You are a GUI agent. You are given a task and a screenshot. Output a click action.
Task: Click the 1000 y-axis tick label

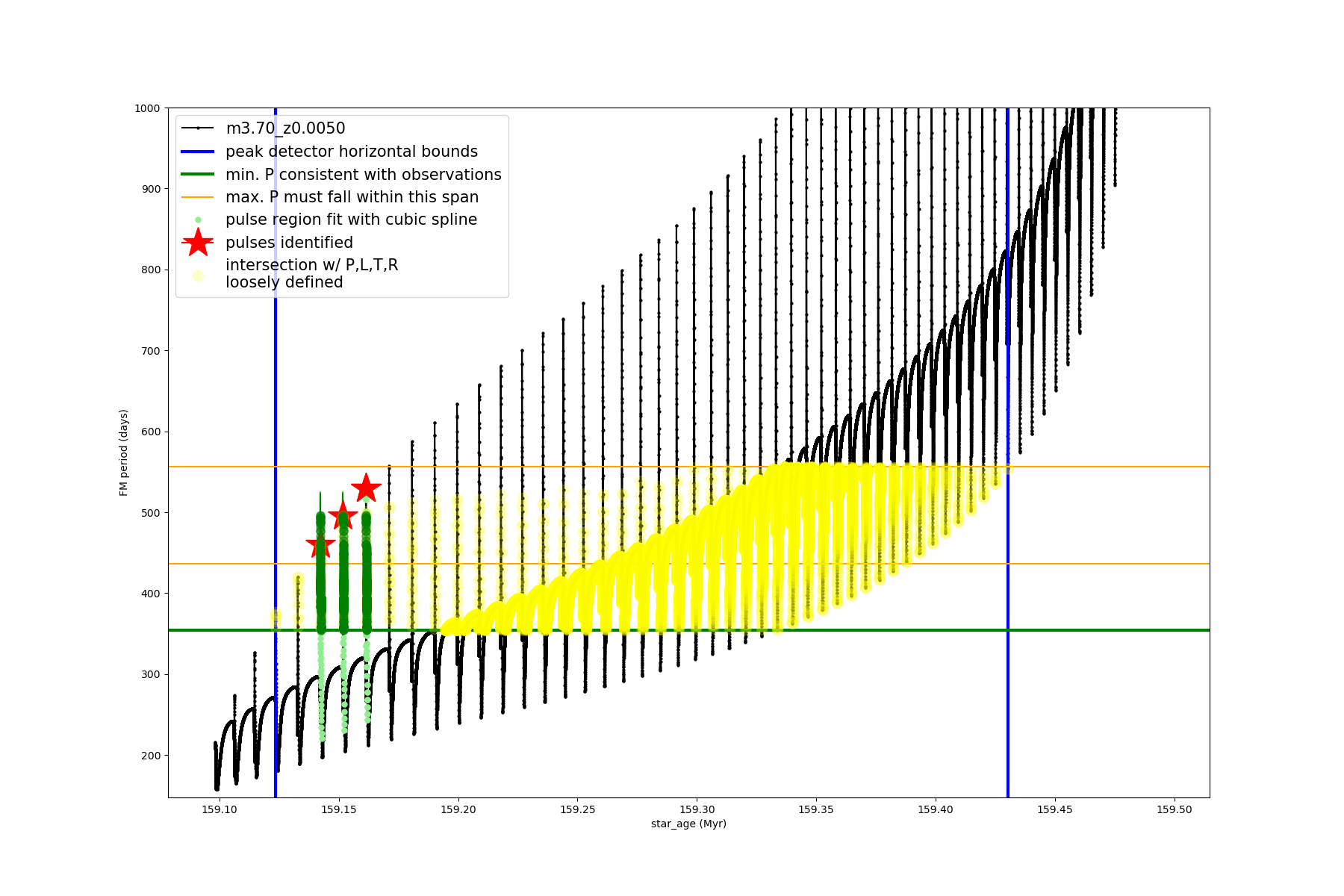pos(147,108)
